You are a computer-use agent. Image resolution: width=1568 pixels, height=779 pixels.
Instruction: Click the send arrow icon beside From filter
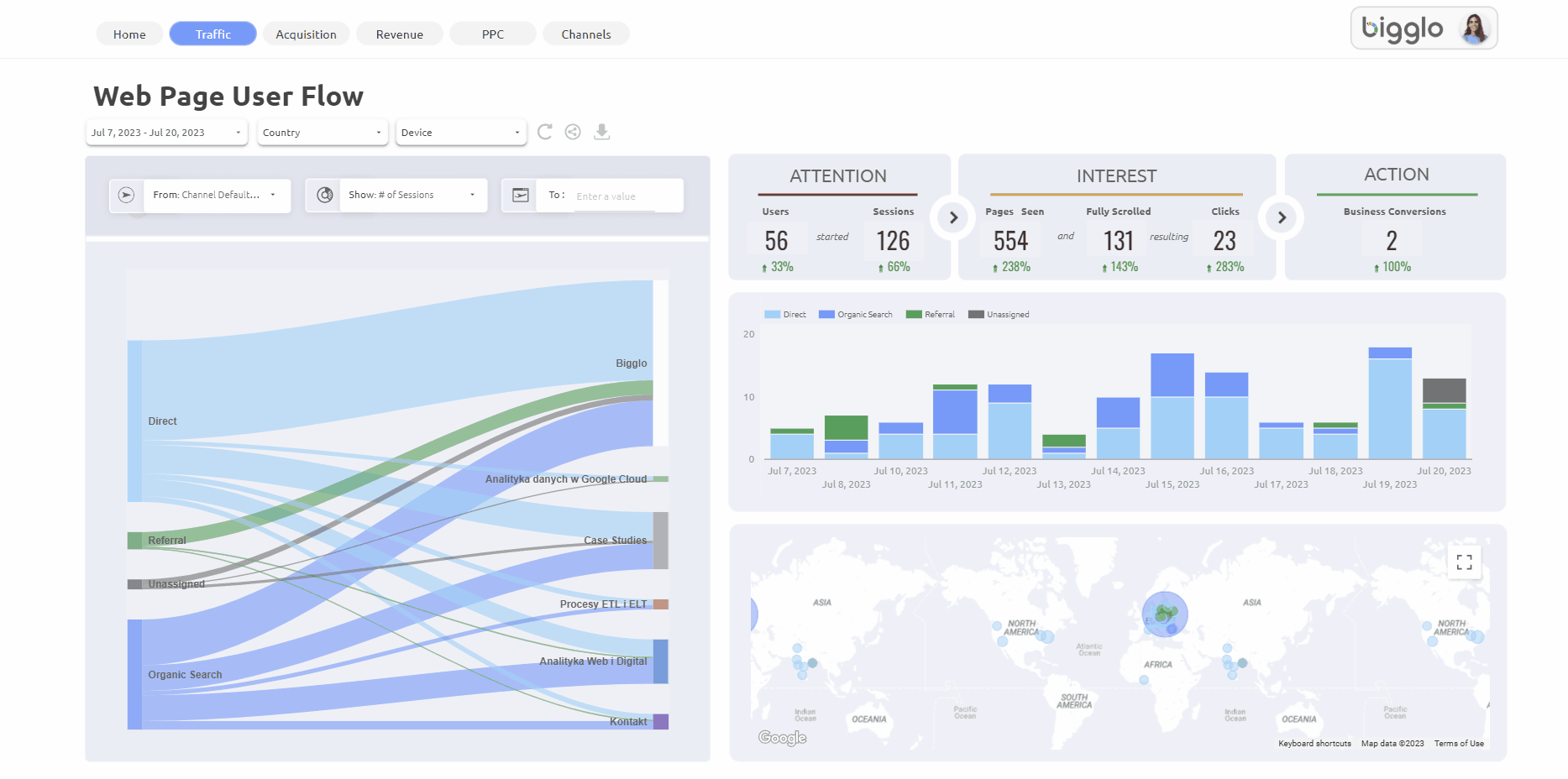(126, 195)
